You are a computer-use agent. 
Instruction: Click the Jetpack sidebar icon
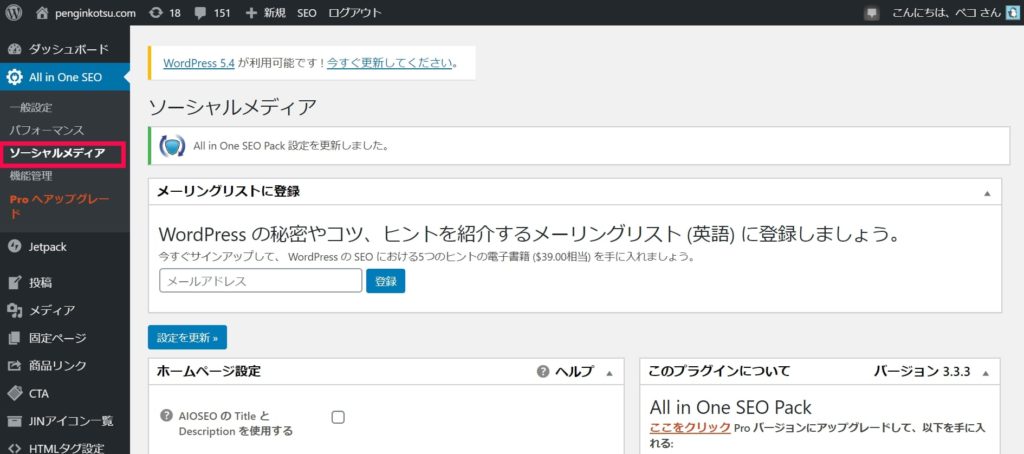15,247
